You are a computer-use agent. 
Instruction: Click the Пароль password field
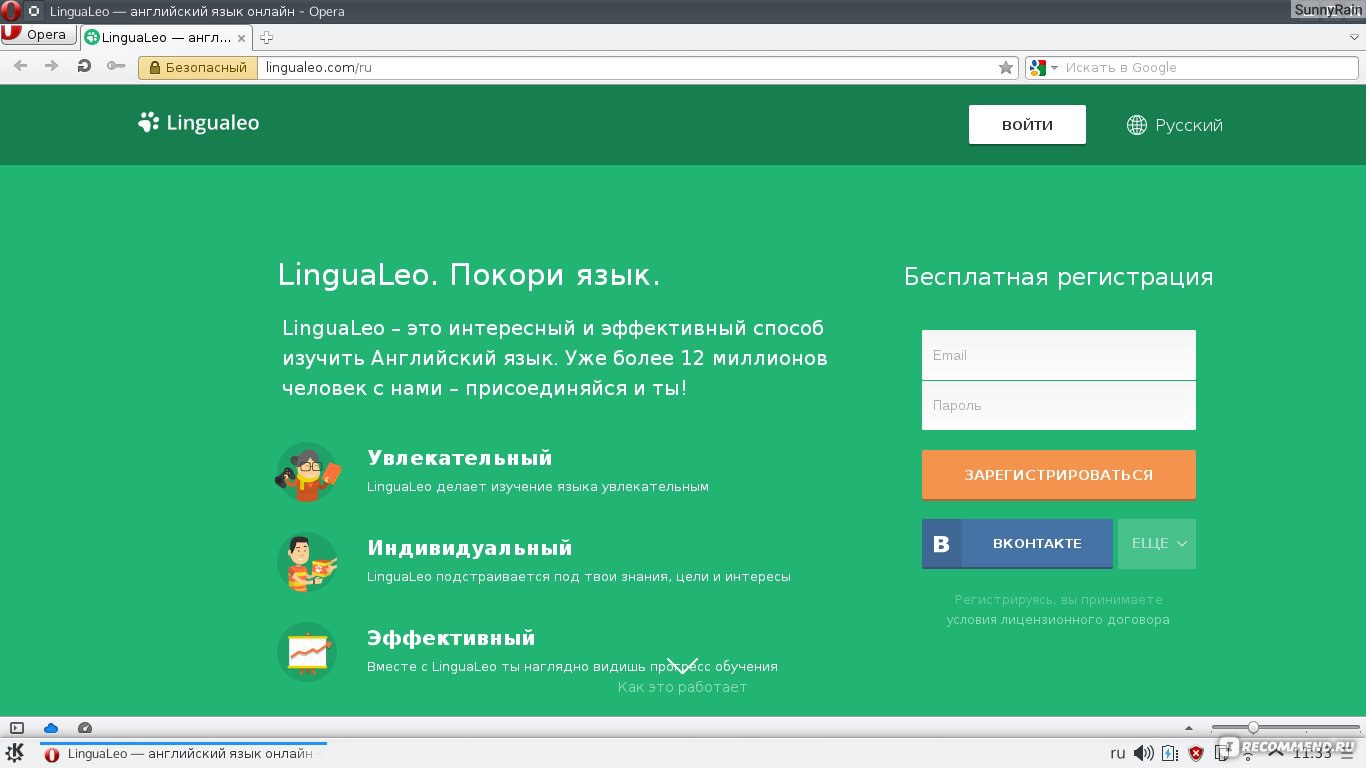(x=1059, y=405)
